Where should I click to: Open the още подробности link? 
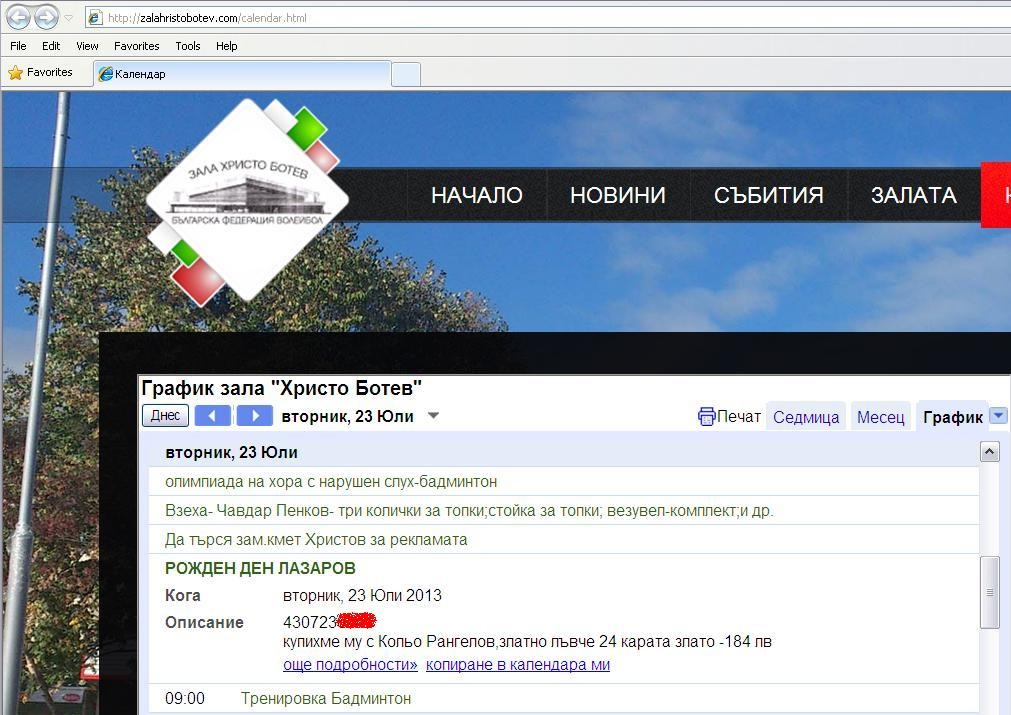pyautogui.click(x=350, y=665)
